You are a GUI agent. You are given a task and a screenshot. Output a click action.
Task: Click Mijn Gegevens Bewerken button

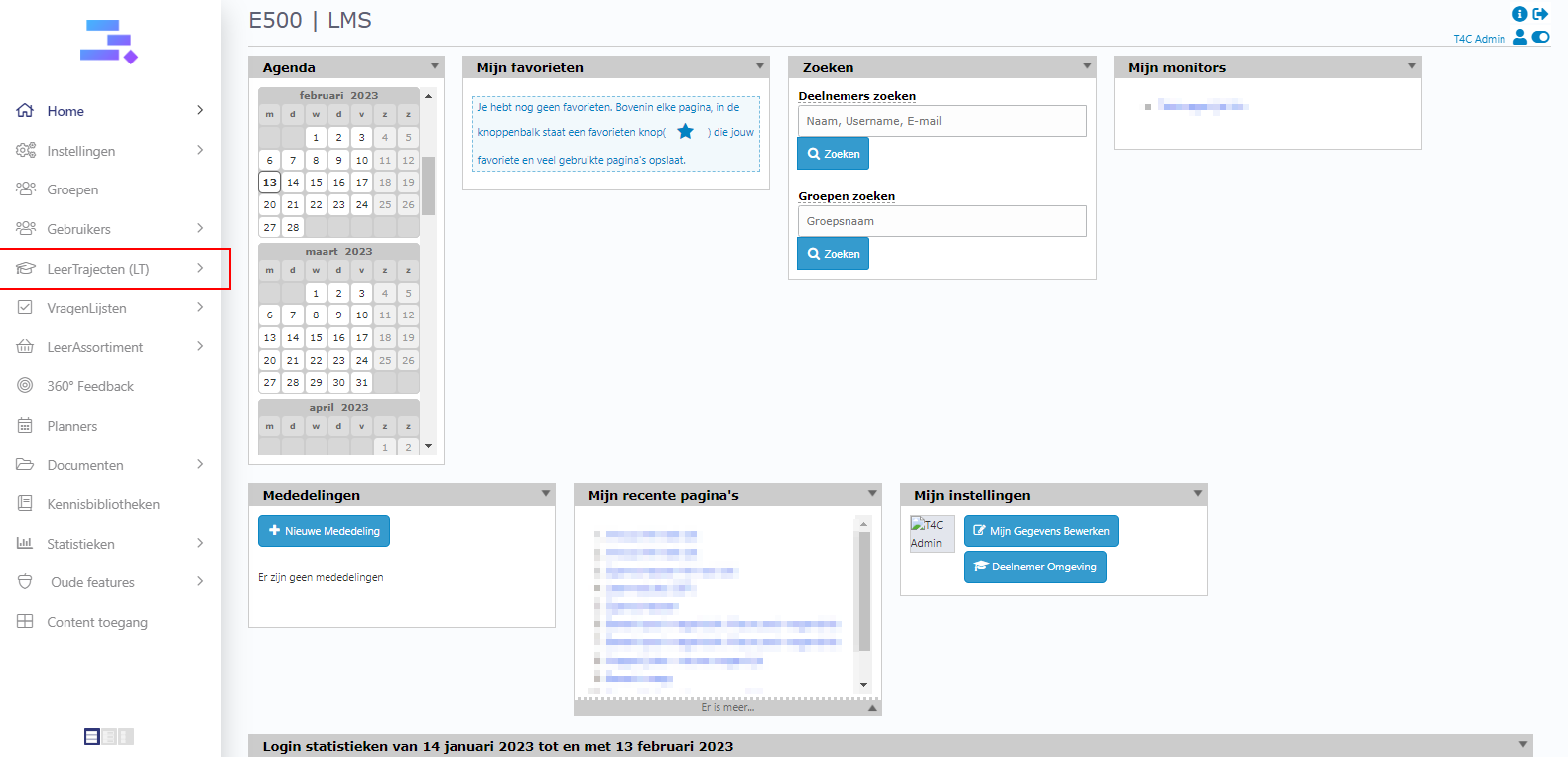[1041, 531]
